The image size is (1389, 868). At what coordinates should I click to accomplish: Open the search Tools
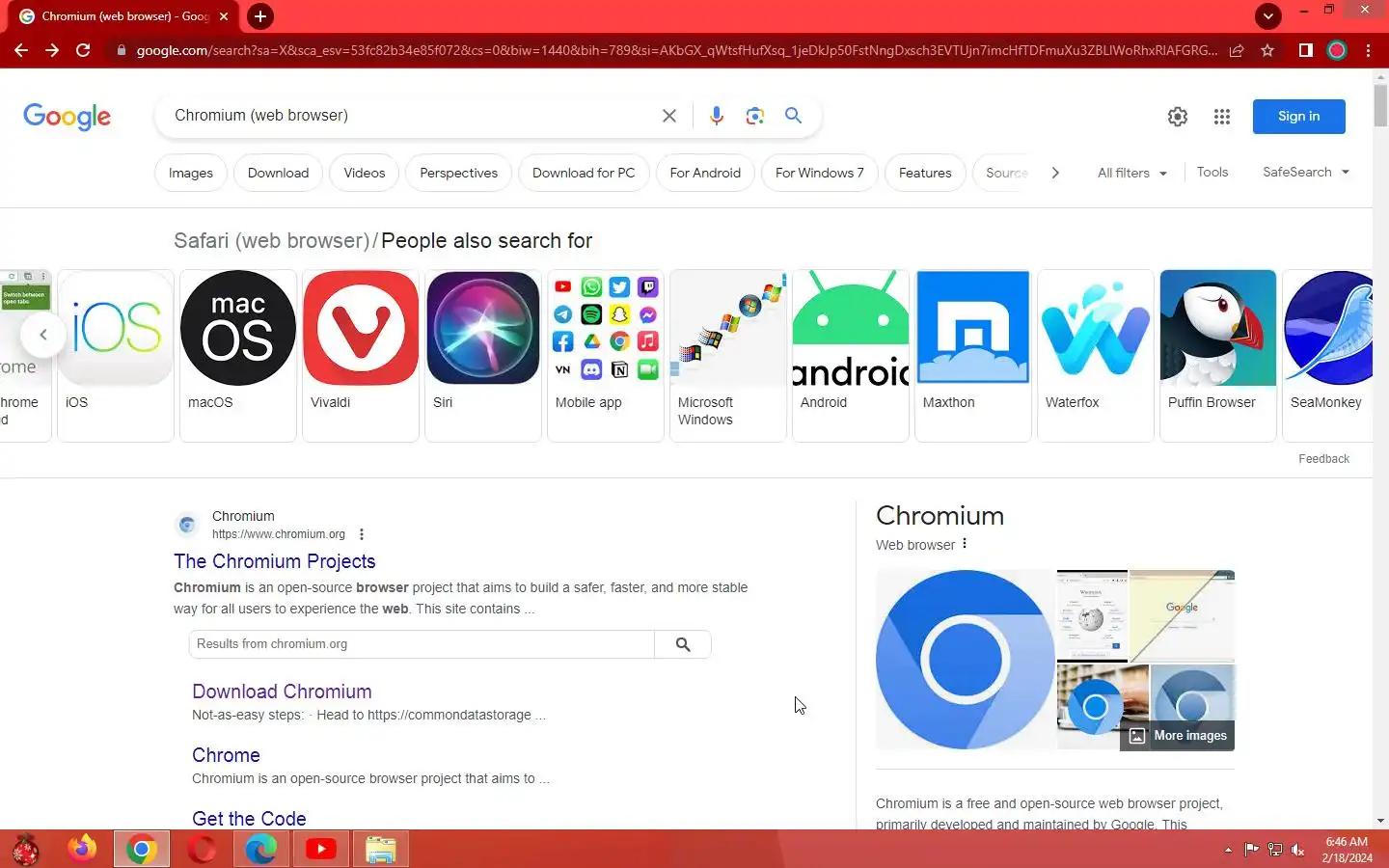(1212, 172)
